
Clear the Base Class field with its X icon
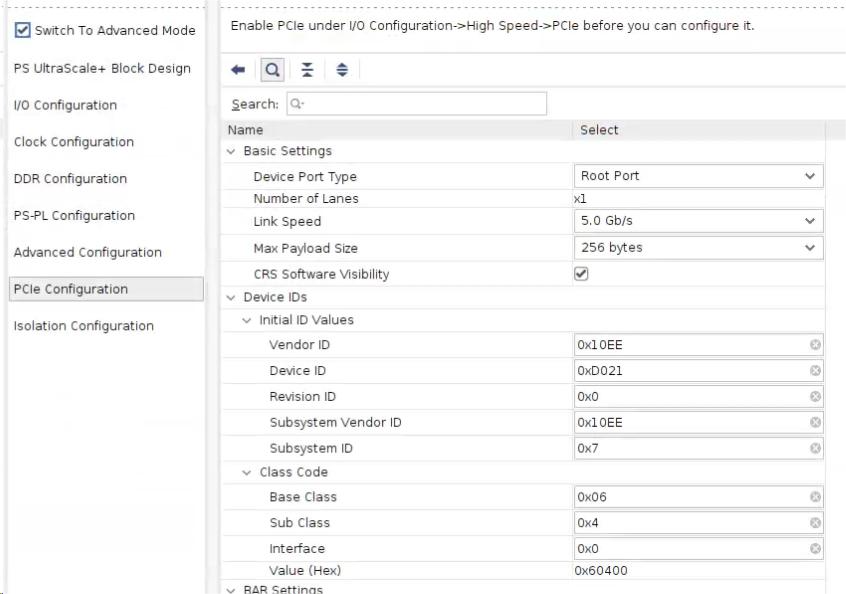(815, 497)
